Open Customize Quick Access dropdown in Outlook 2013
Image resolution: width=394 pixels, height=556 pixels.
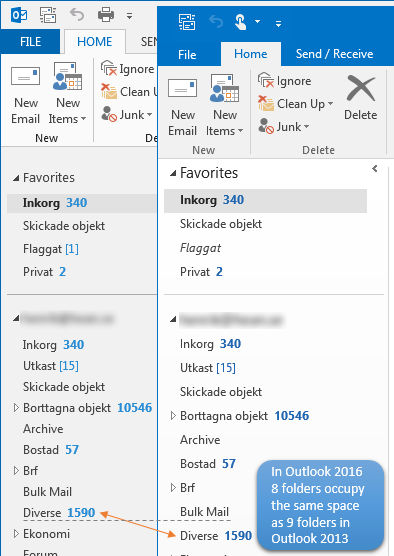129,16
